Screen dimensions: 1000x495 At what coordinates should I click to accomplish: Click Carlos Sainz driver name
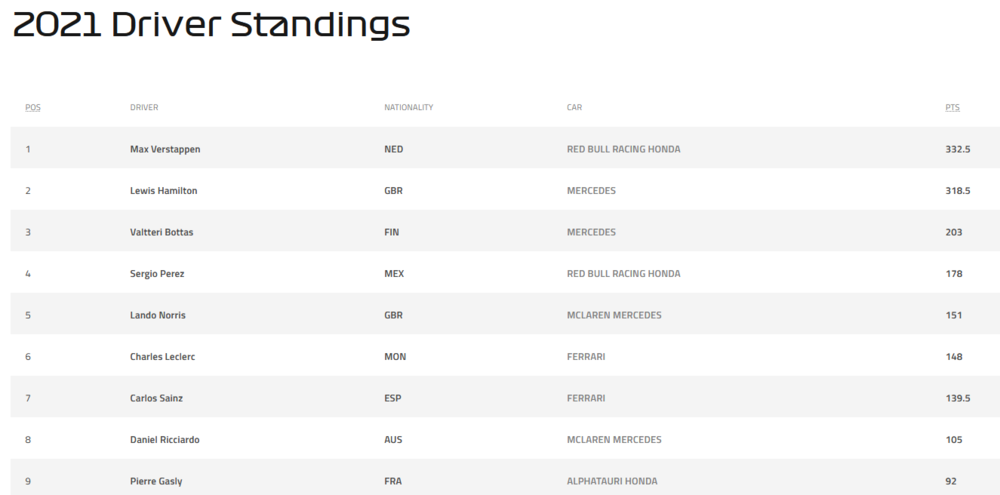pos(156,398)
